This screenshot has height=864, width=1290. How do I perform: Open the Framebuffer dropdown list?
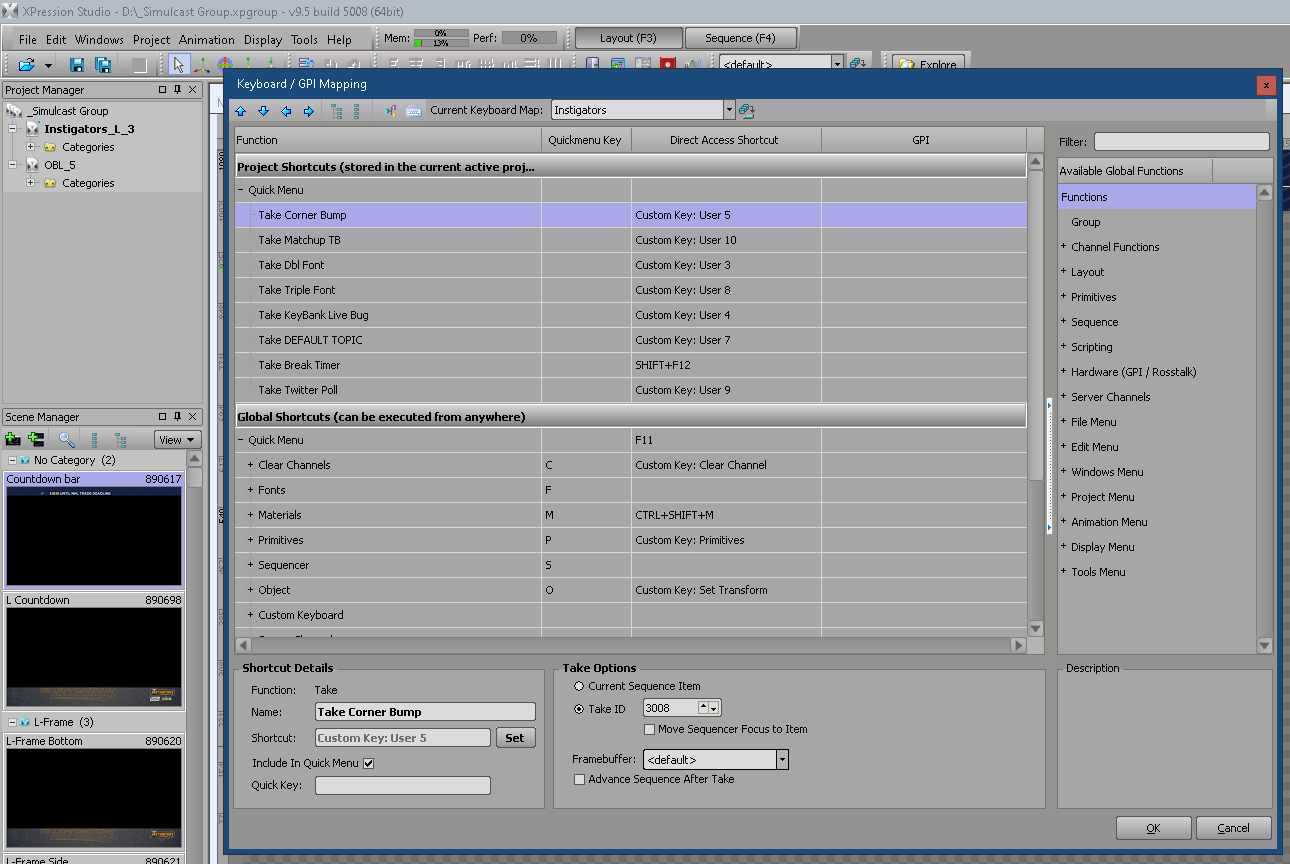tap(782, 760)
